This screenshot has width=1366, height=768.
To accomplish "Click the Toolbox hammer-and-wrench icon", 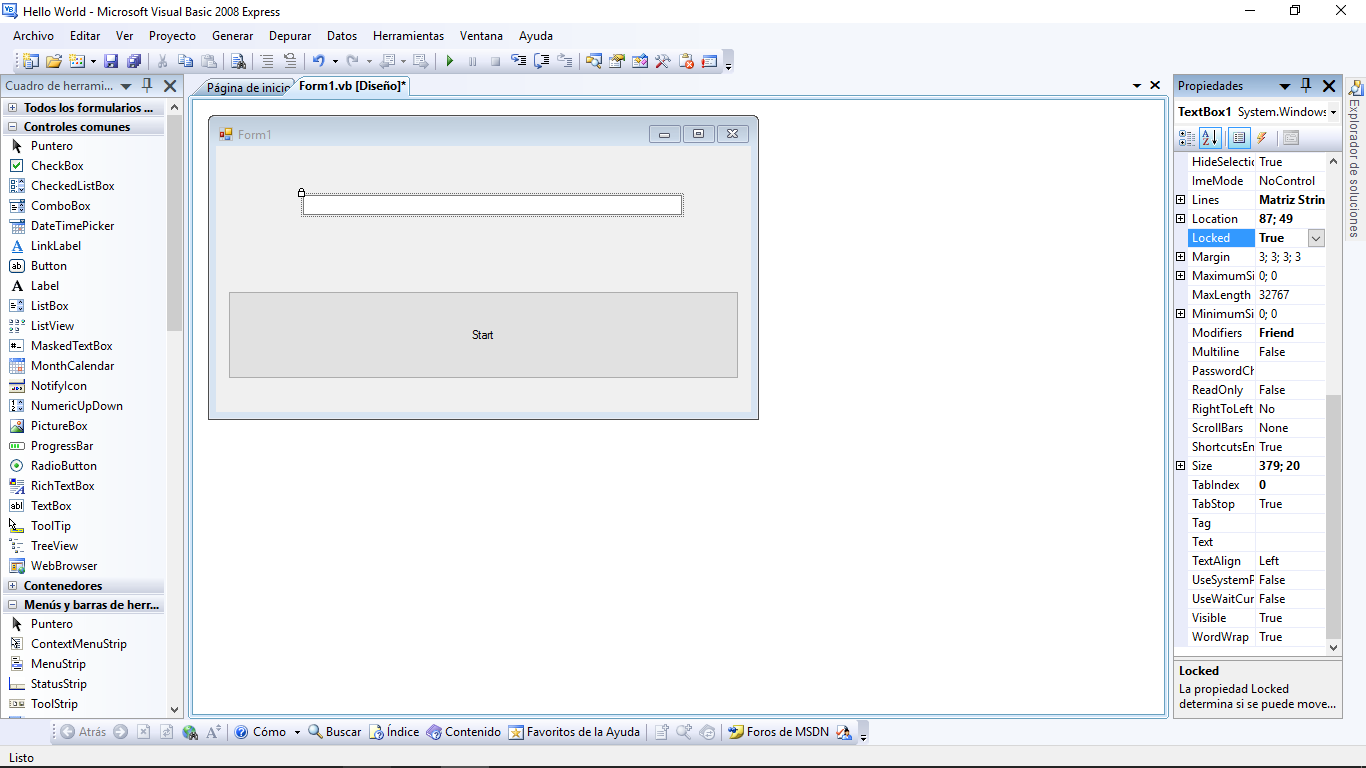I will coord(662,61).
